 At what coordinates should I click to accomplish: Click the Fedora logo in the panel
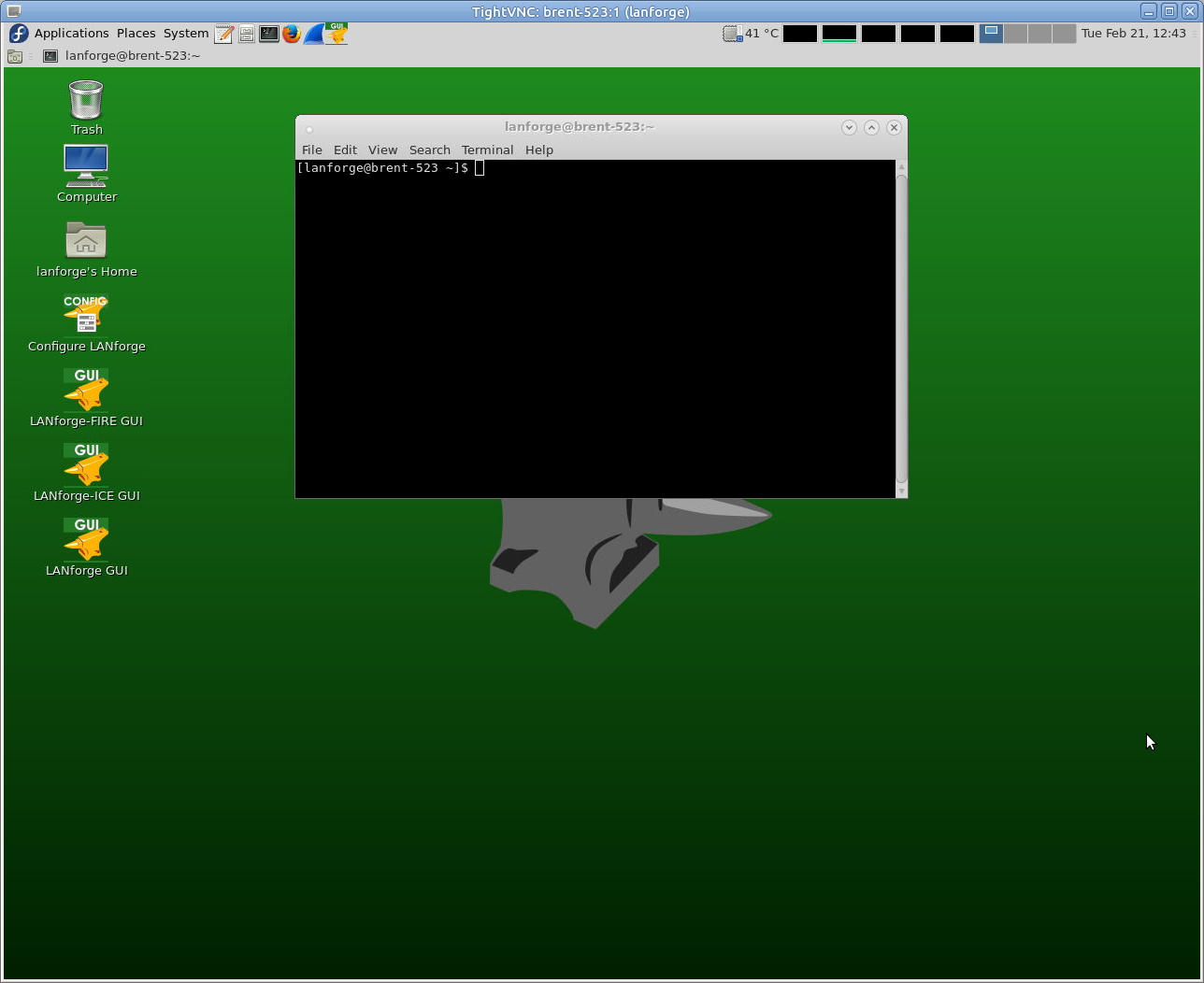tap(19, 34)
